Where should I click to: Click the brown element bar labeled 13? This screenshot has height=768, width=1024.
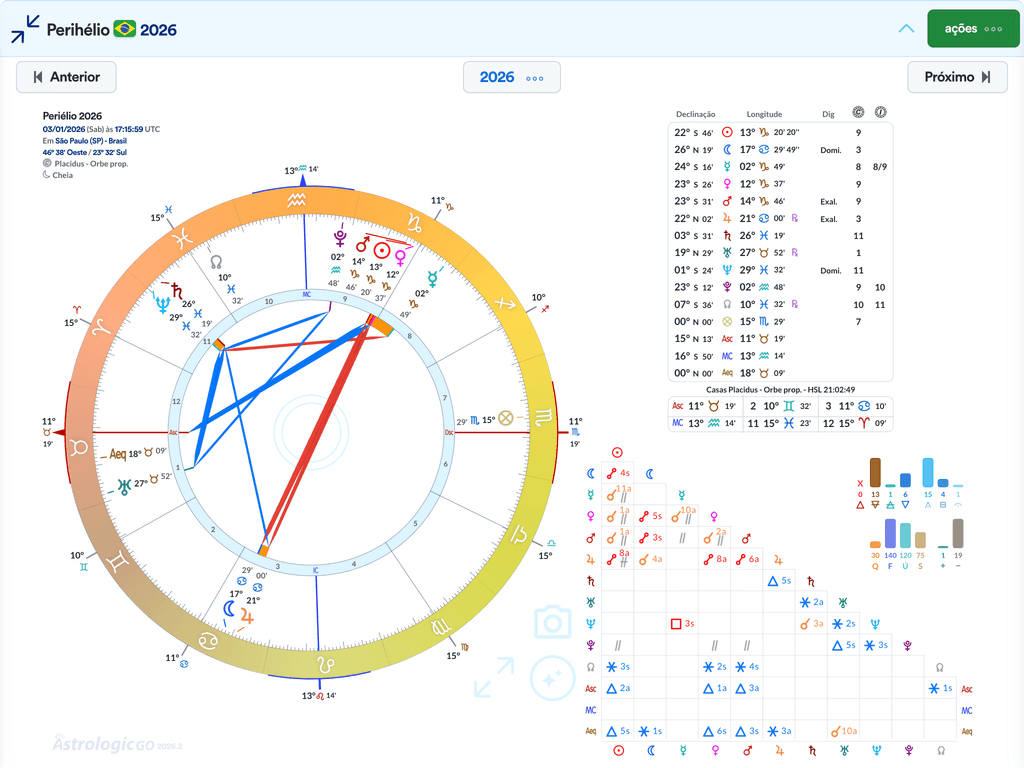[875, 472]
